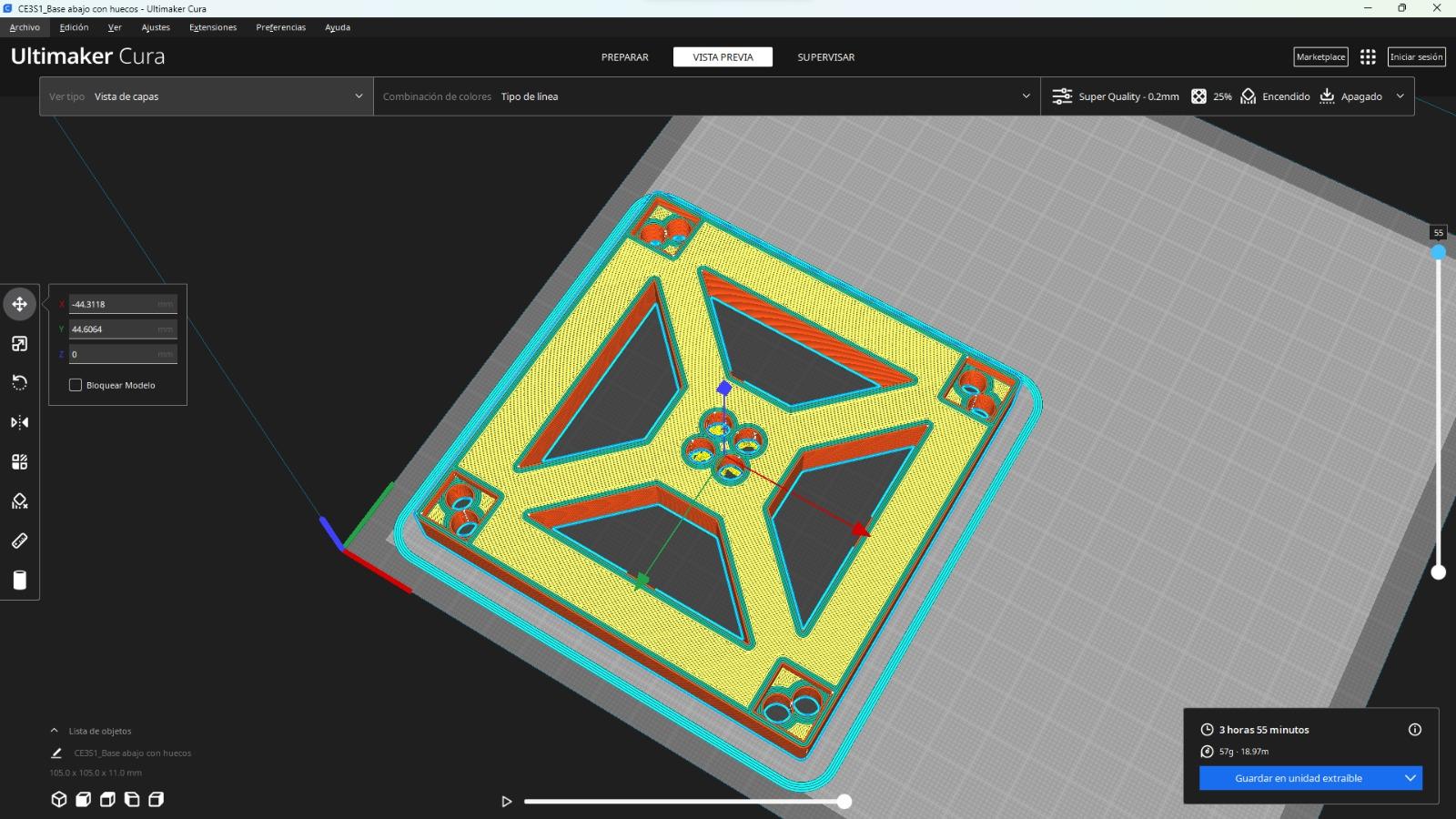Select the Mirror tool
The image size is (1456, 819).
point(20,422)
